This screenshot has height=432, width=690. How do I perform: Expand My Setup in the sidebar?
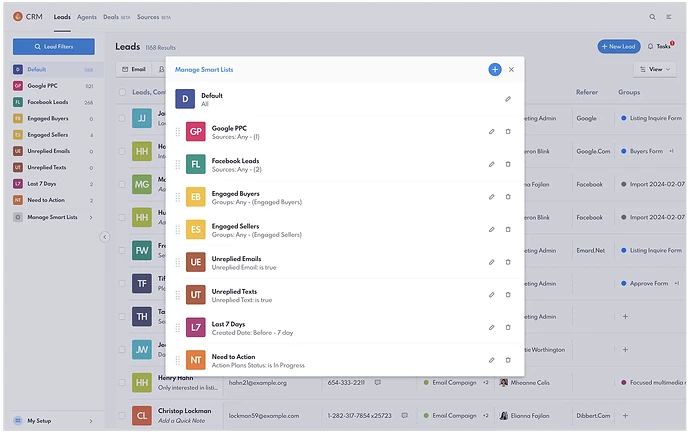coord(54,421)
